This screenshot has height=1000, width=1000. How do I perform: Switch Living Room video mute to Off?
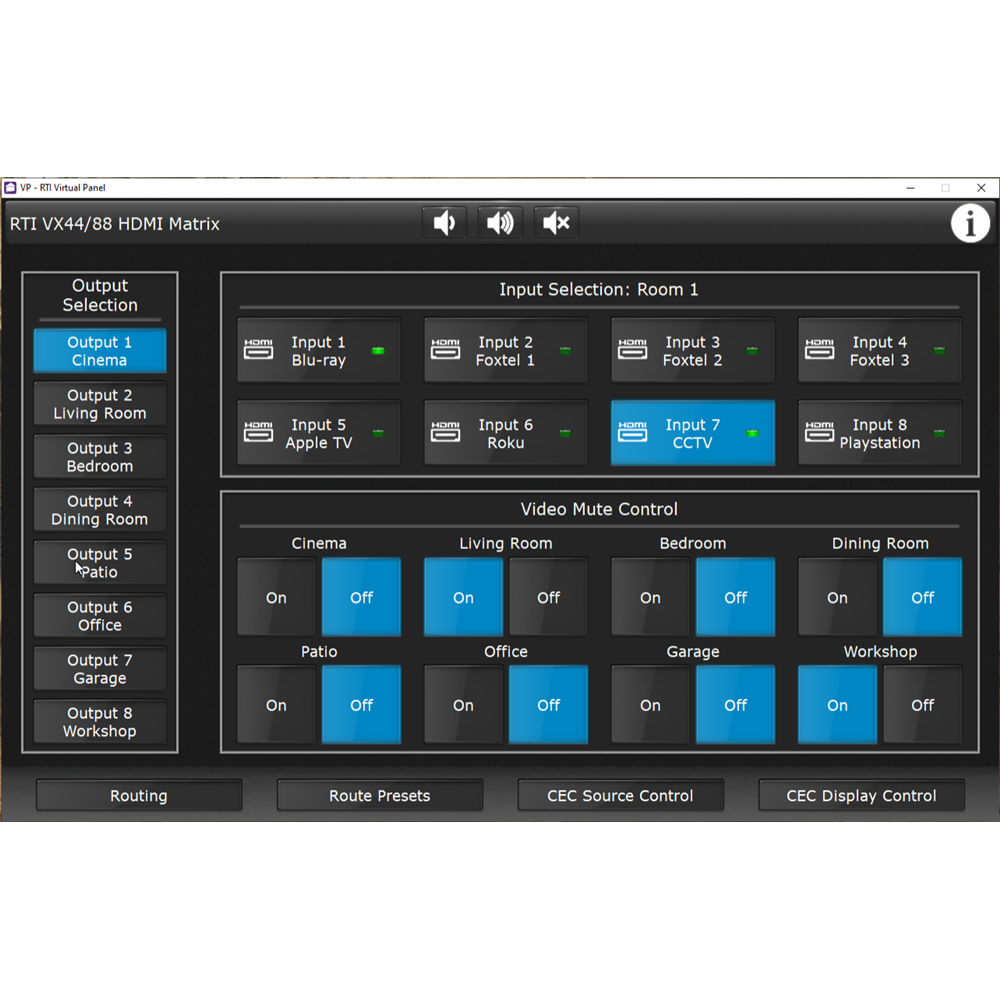[548, 598]
